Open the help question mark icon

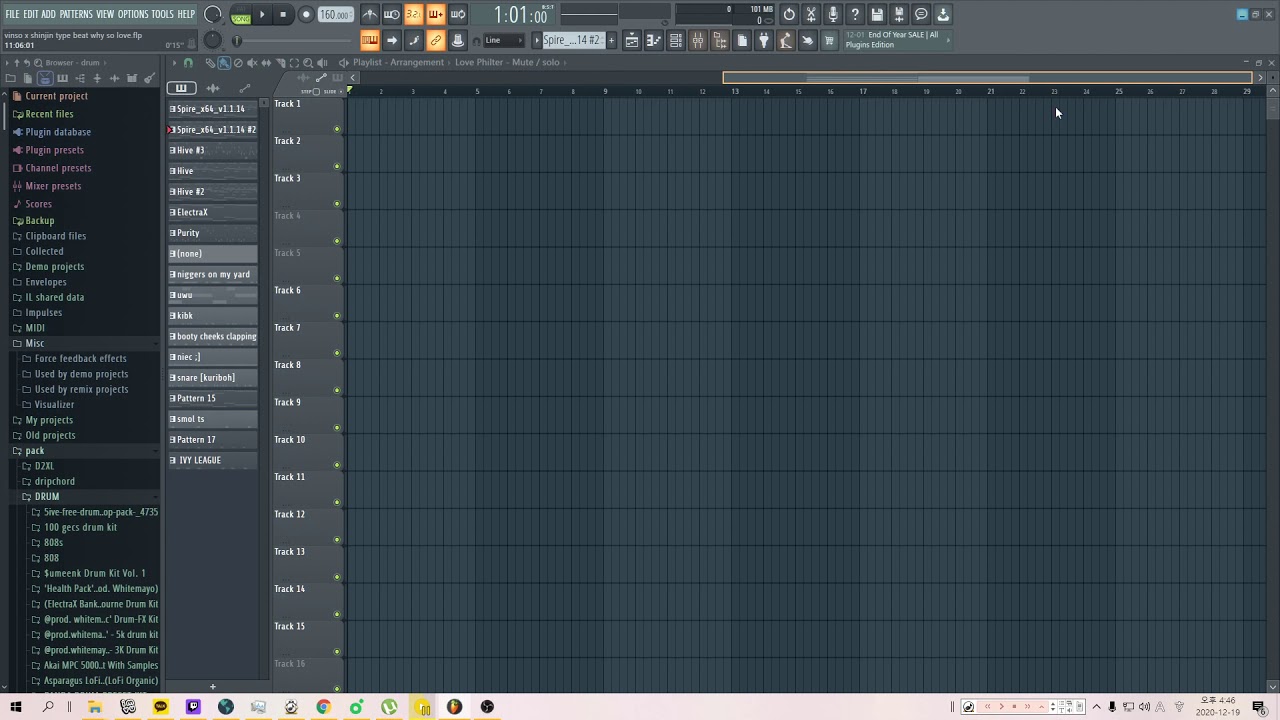pyautogui.click(x=855, y=14)
